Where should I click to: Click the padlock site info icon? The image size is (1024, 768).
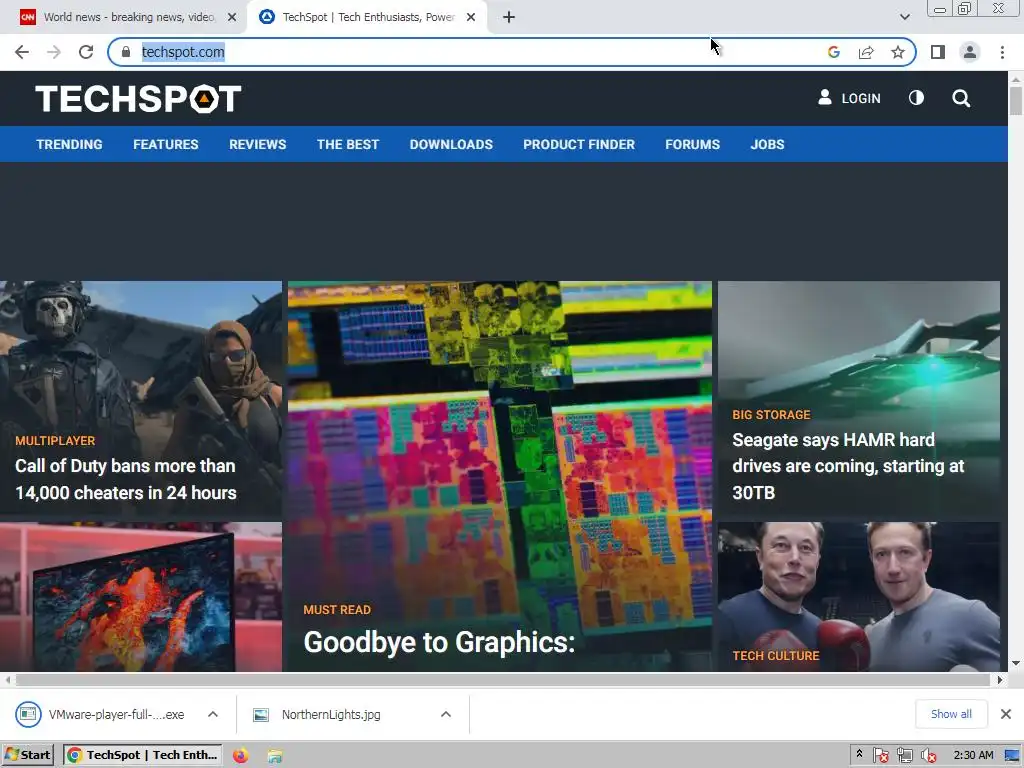126,52
